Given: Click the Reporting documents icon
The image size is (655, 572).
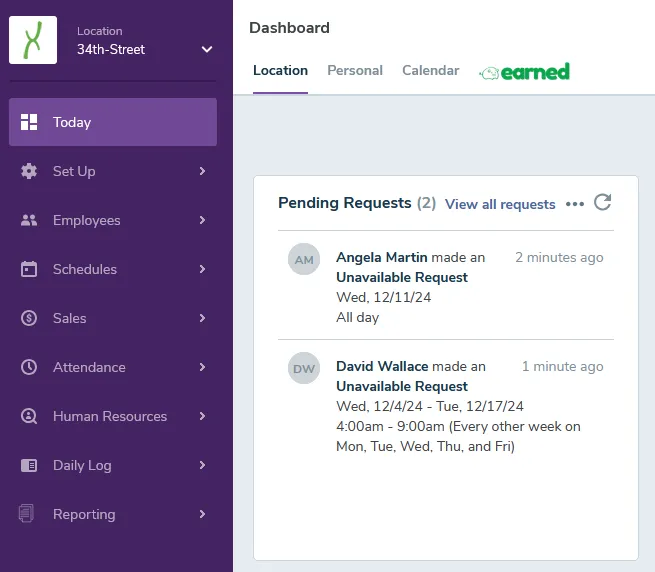Looking at the screenshot, I should pos(26,514).
